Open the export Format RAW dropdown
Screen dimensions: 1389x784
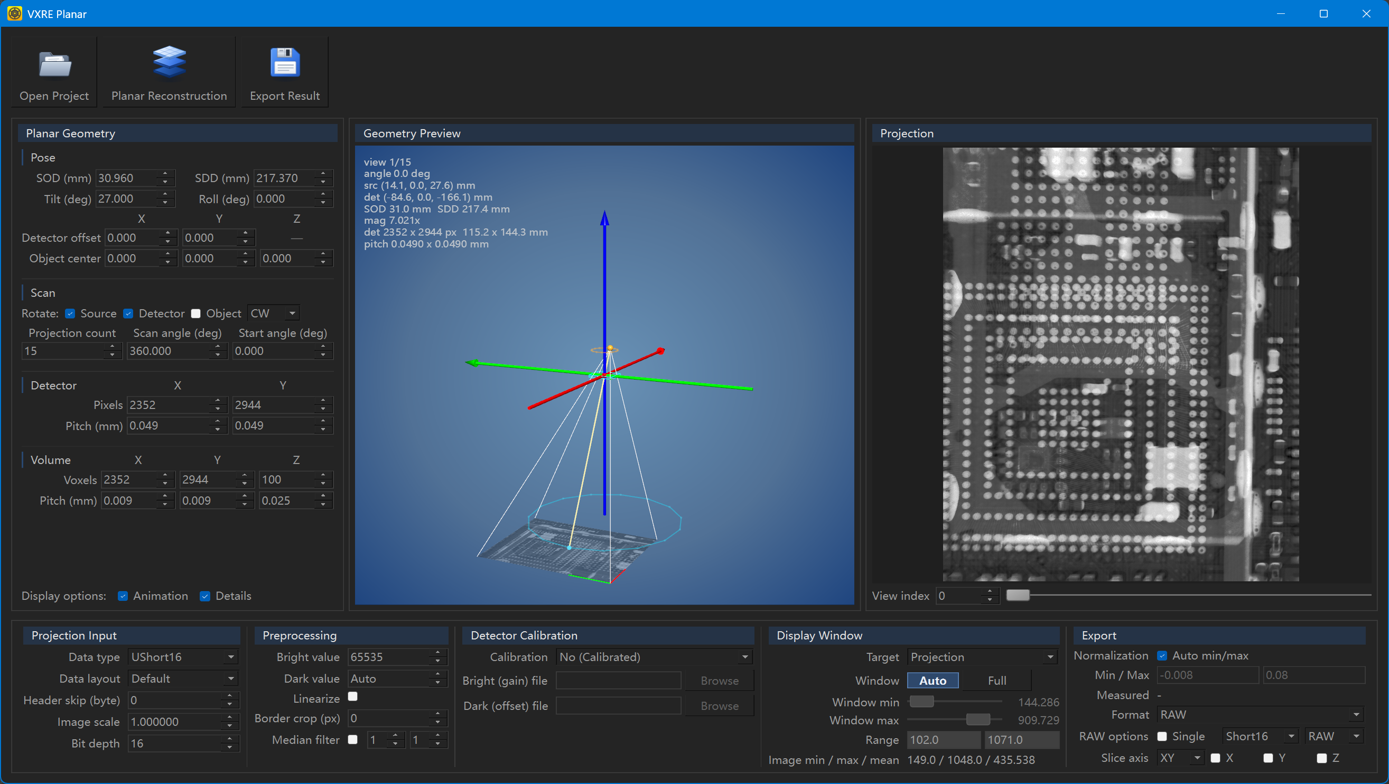click(x=1260, y=715)
